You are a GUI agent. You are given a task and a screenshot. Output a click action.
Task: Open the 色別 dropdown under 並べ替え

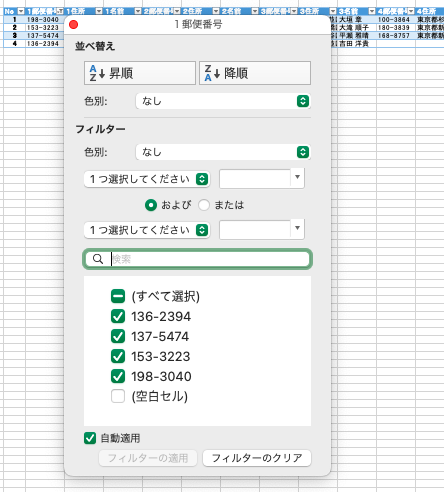(x=223, y=101)
